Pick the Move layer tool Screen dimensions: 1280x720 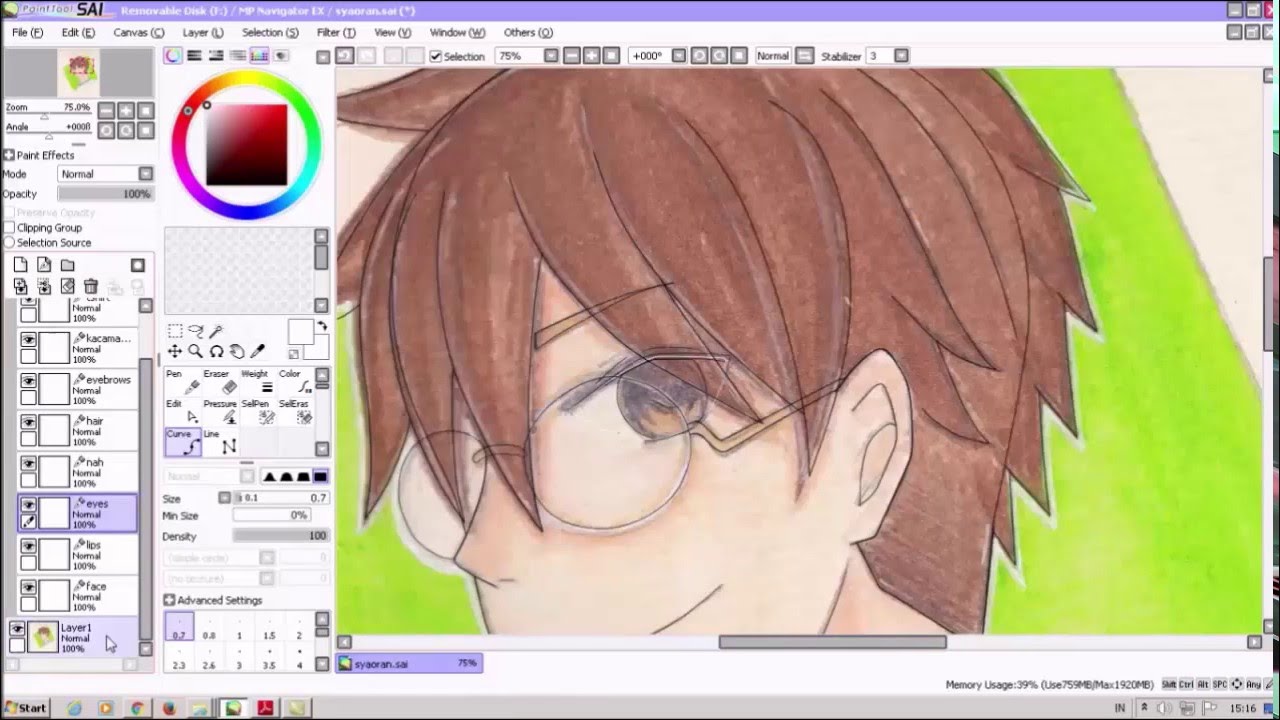(x=174, y=351)
